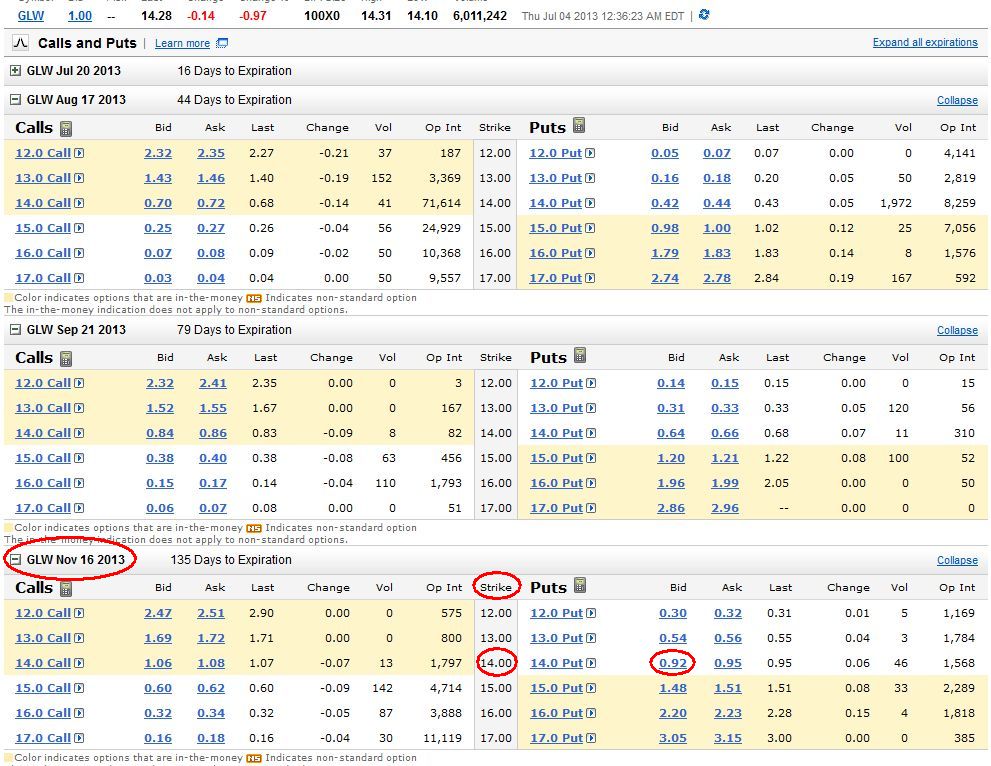Open calculator icon next to Nov Puts
The width and height of the screenshot is (991, 766).
click(580, 585)
